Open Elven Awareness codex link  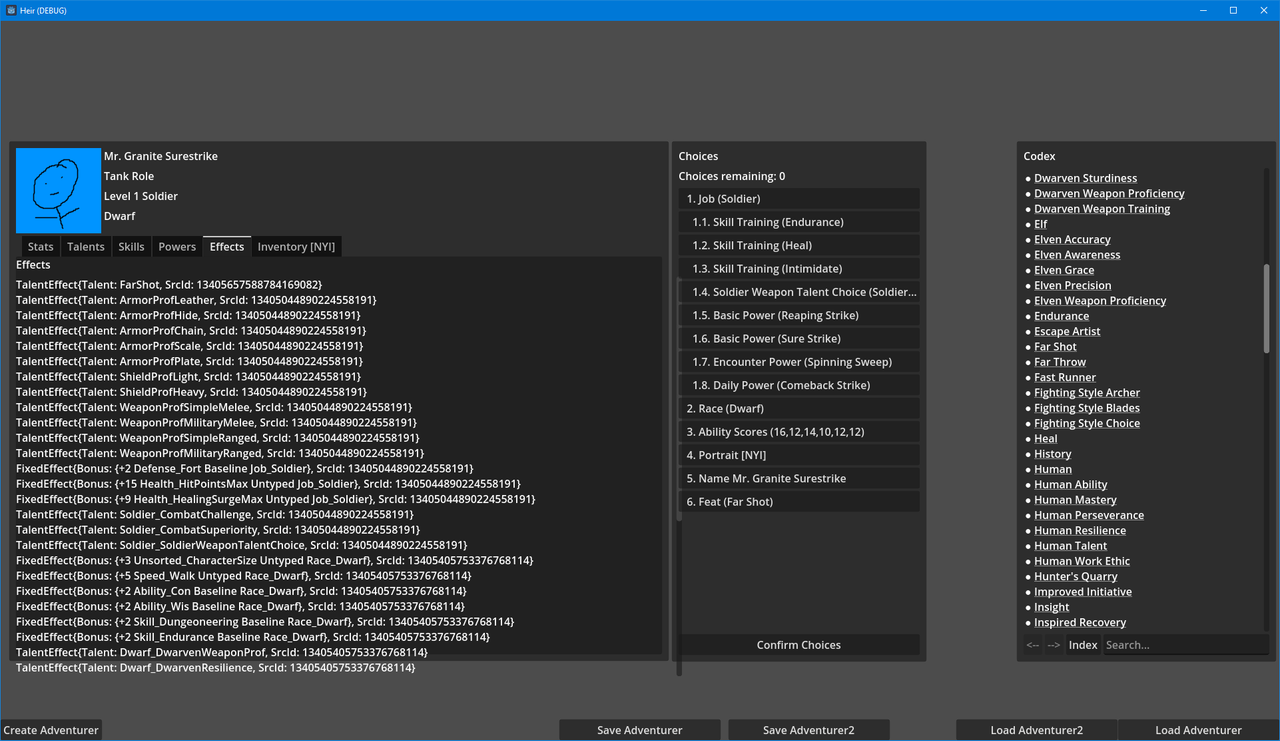[1077, 255]
